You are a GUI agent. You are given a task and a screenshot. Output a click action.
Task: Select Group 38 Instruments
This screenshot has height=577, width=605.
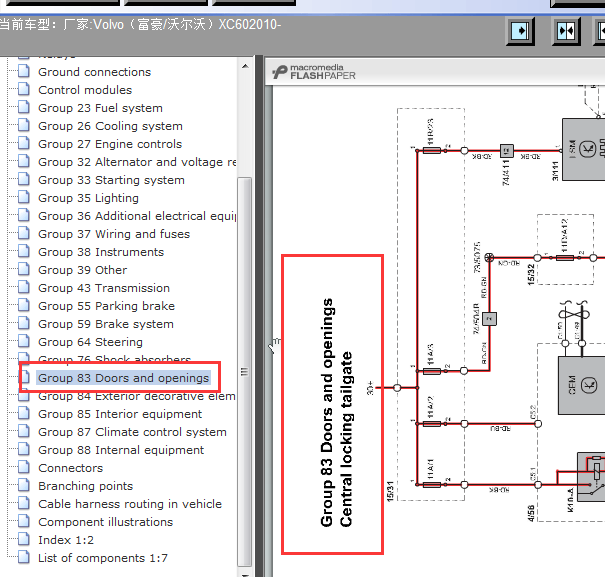[101, 252]
